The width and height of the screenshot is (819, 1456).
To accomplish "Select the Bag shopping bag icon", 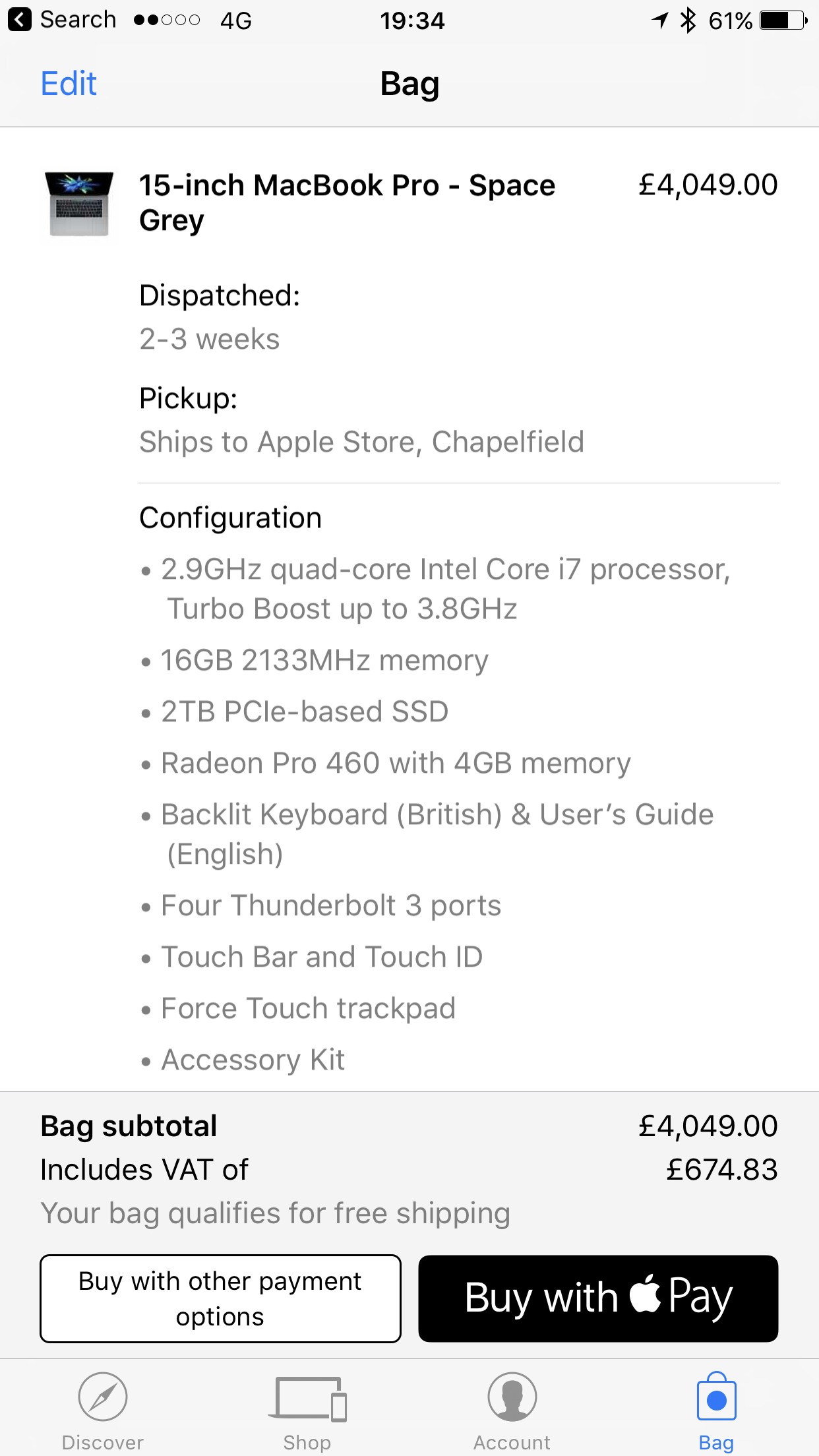I will click(x=717, y=1396).
